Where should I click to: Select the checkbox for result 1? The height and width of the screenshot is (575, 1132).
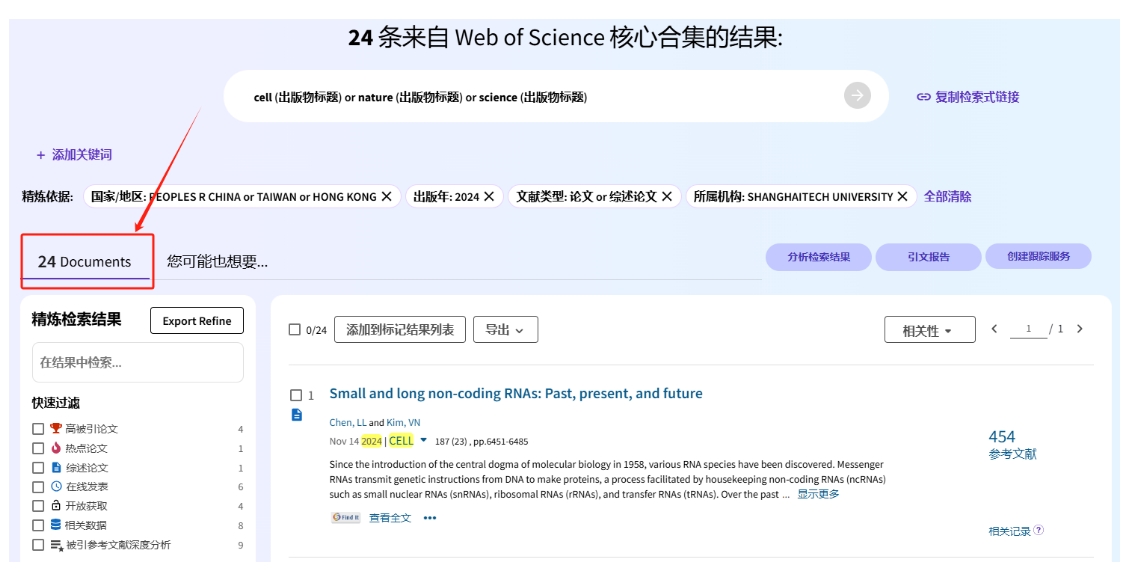coord(296,395)
